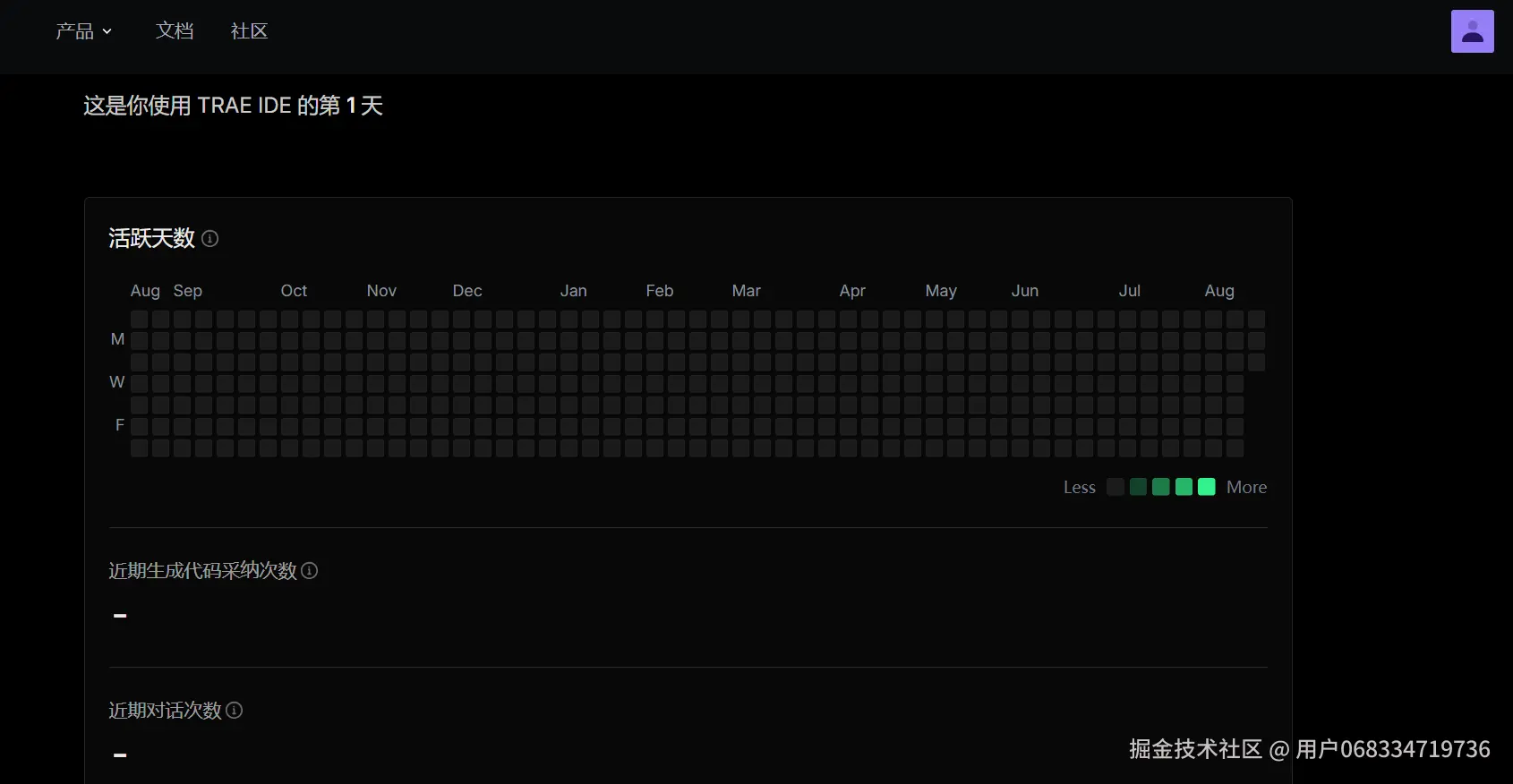Click info icon beside 近期对话次数
The height and width of the screenshot is (784, 1513).
235,711
